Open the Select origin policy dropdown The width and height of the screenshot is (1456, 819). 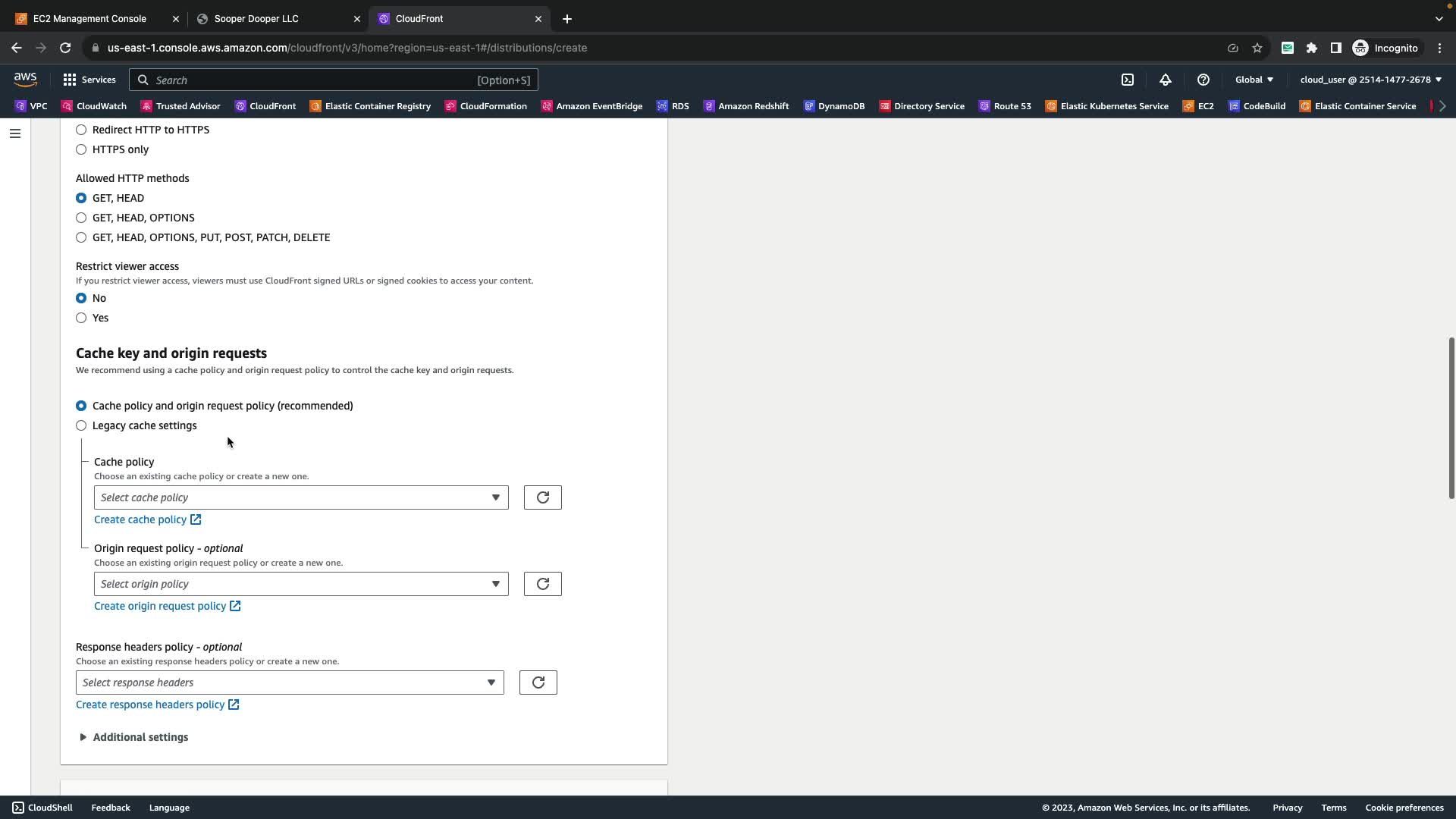tap(301, 584)
